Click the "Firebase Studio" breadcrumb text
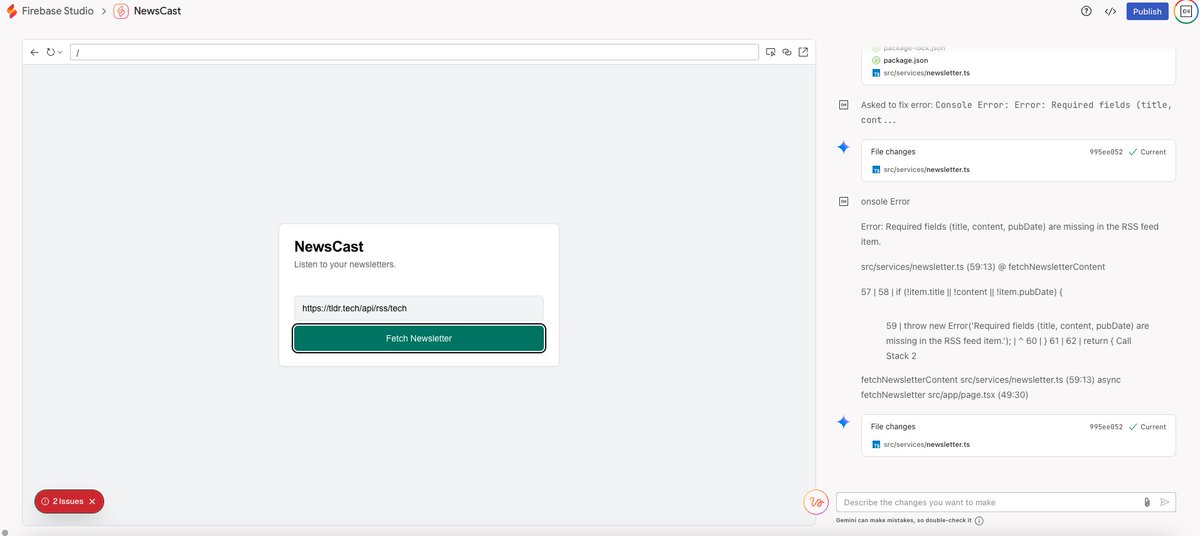Screen dimensions: 1200x536 point(57,11)
